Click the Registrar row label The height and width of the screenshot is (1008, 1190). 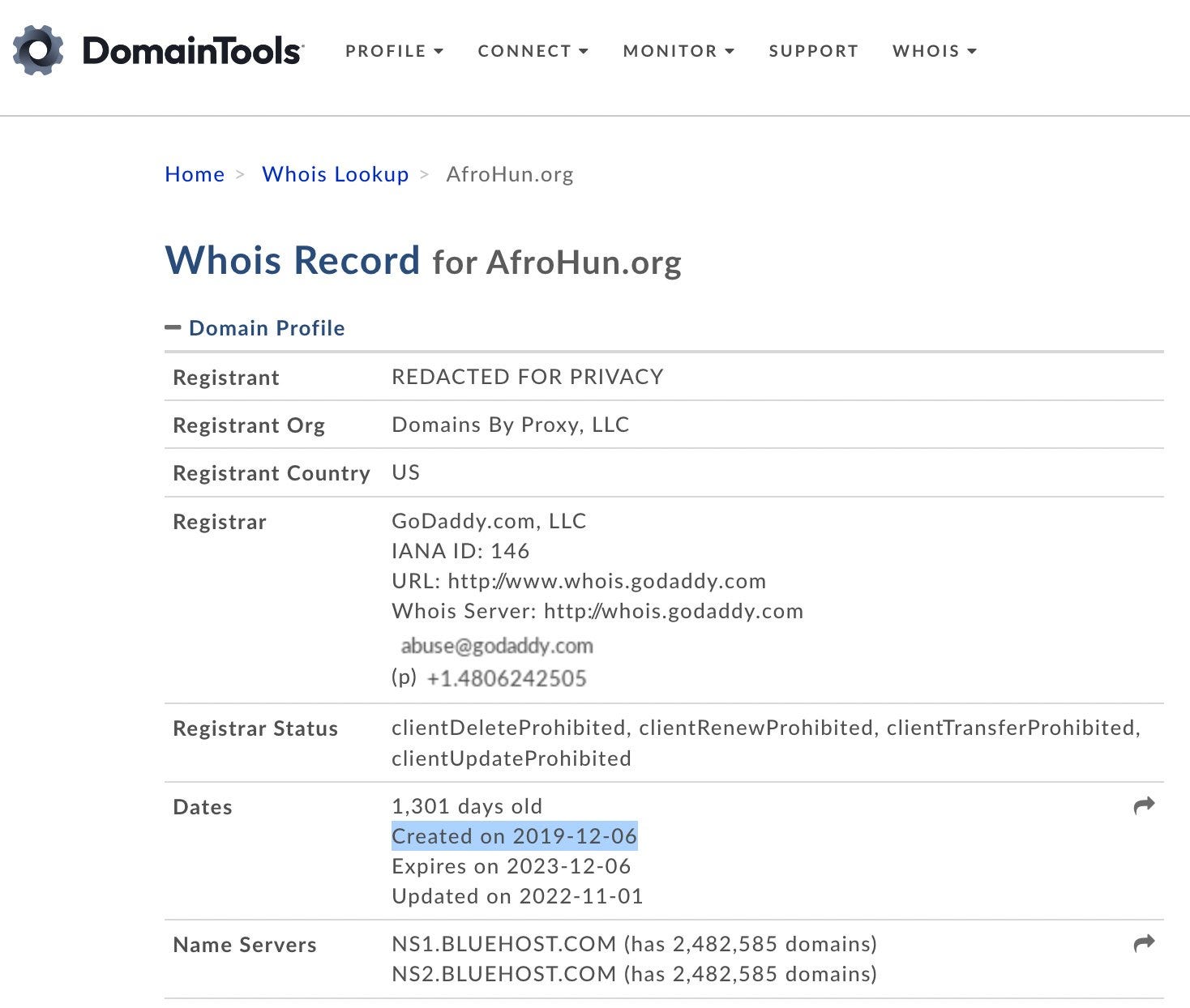tap(220, 522)
